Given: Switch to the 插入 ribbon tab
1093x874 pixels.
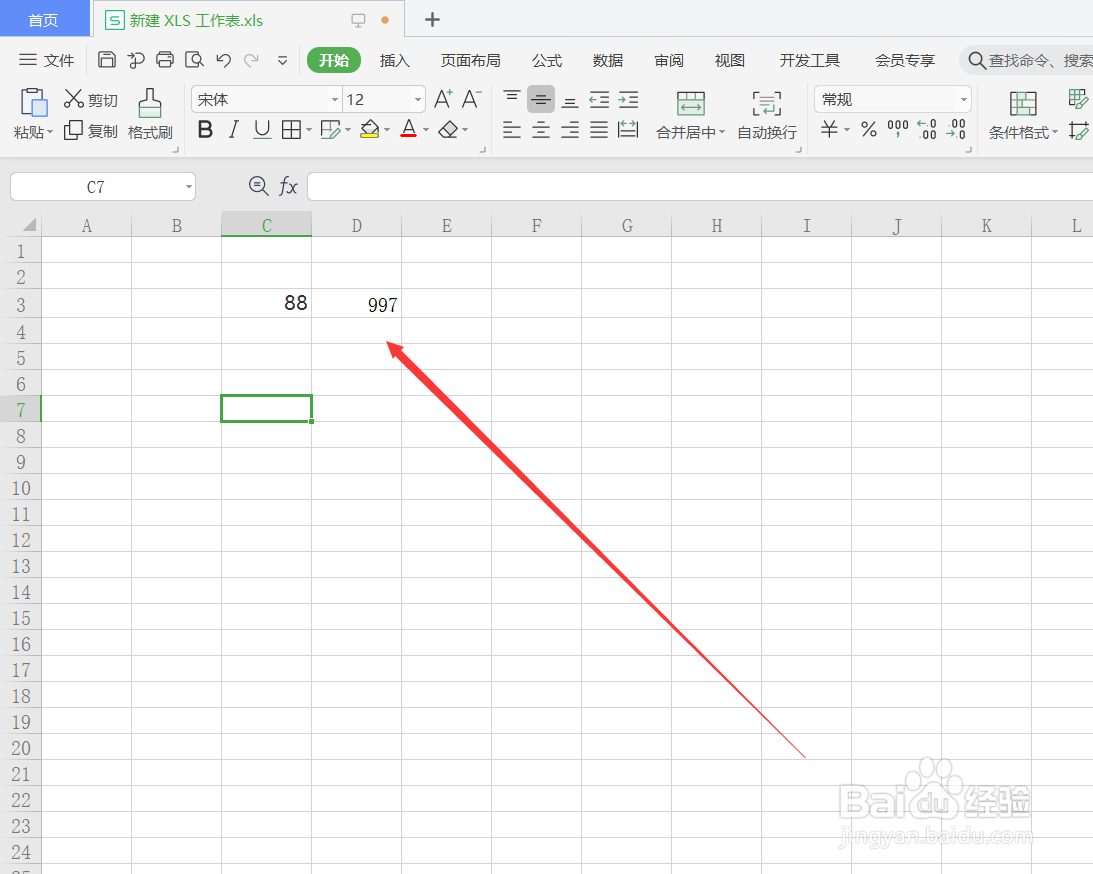Looking at the screenshot, I should (394, 60).
